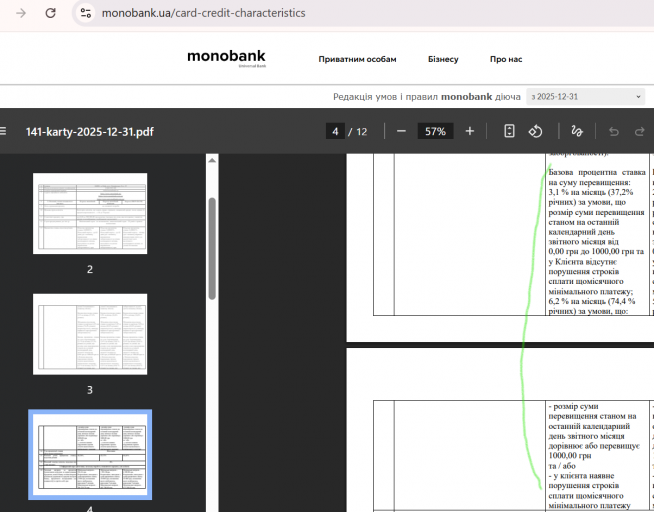Click the file name 141-karty-2025-12-31.pdf
Viewport: 654px width, 512px height.
(90, 132)
